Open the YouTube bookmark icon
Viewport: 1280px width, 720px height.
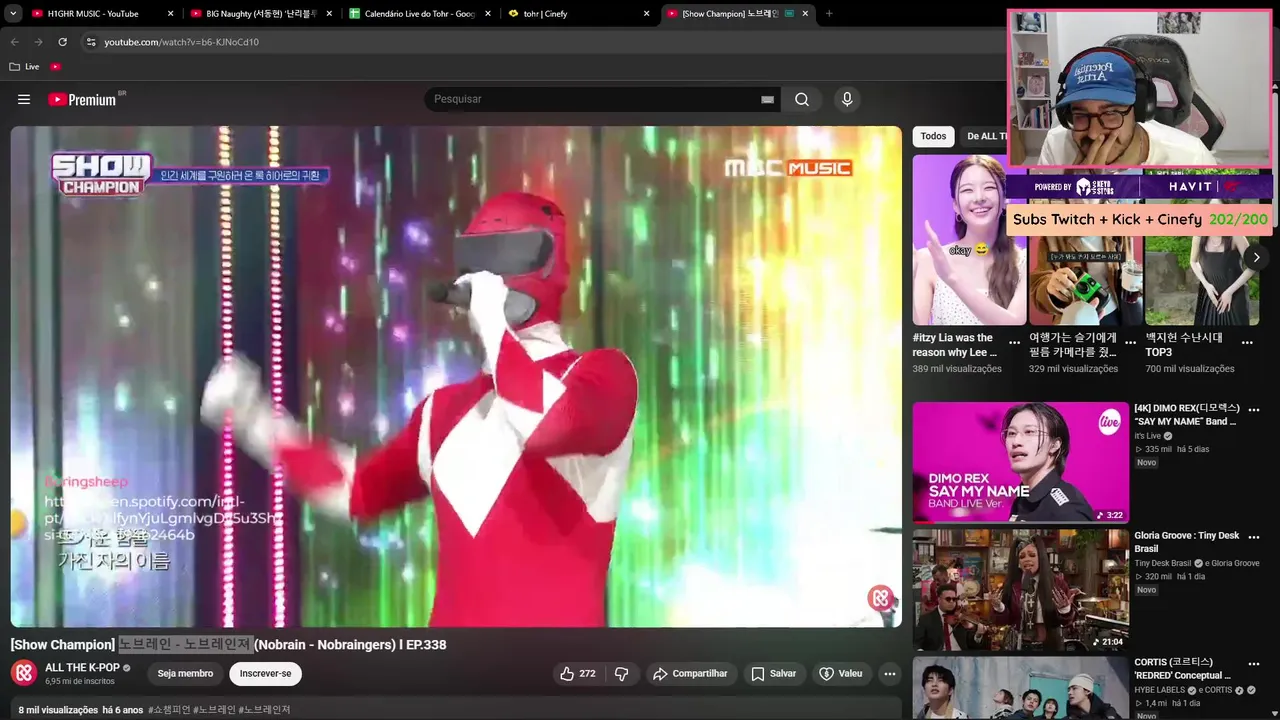pyautogui.click(x=56, y=67)
